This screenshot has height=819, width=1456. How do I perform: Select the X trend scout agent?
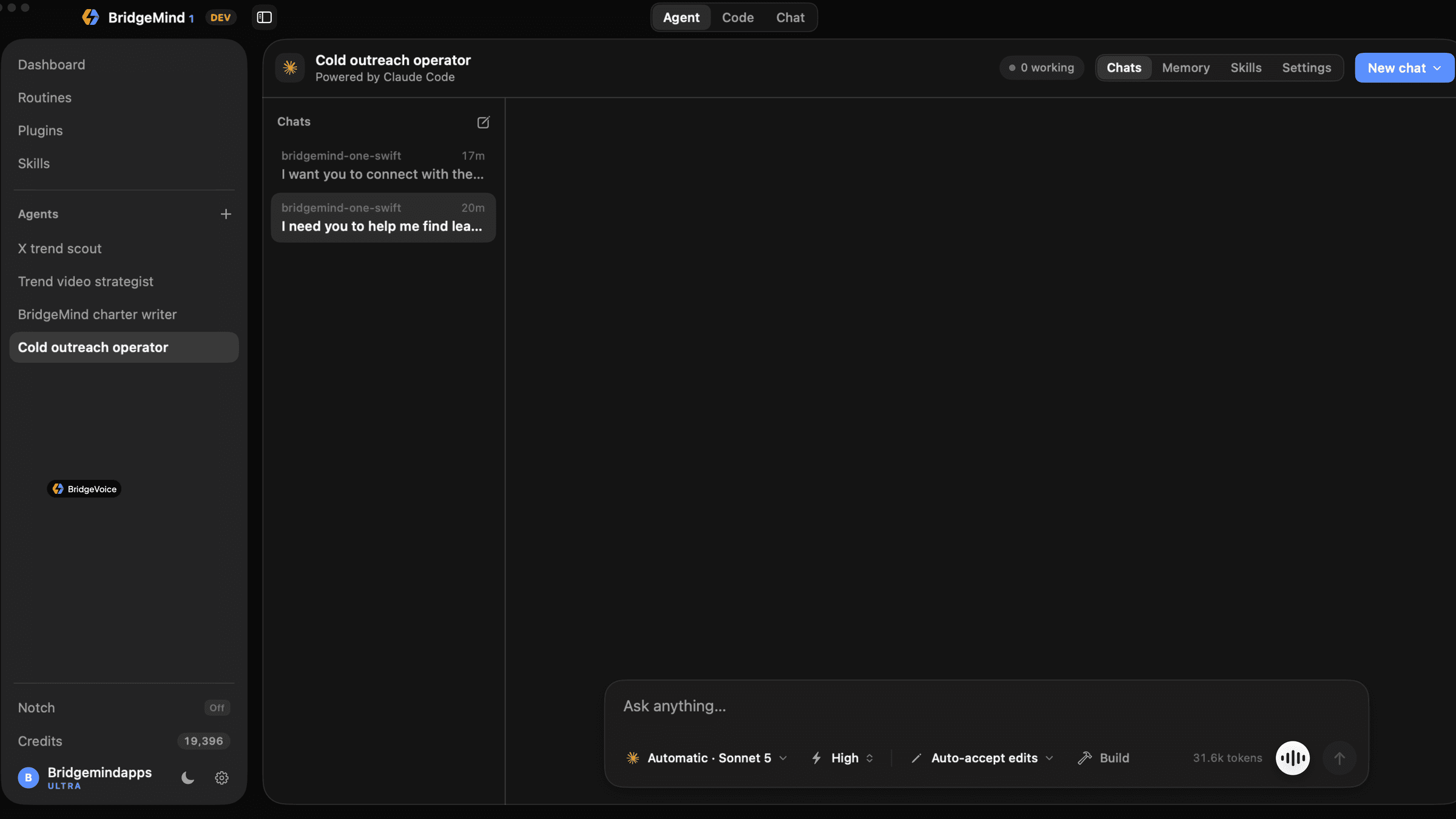pos(124,248)
